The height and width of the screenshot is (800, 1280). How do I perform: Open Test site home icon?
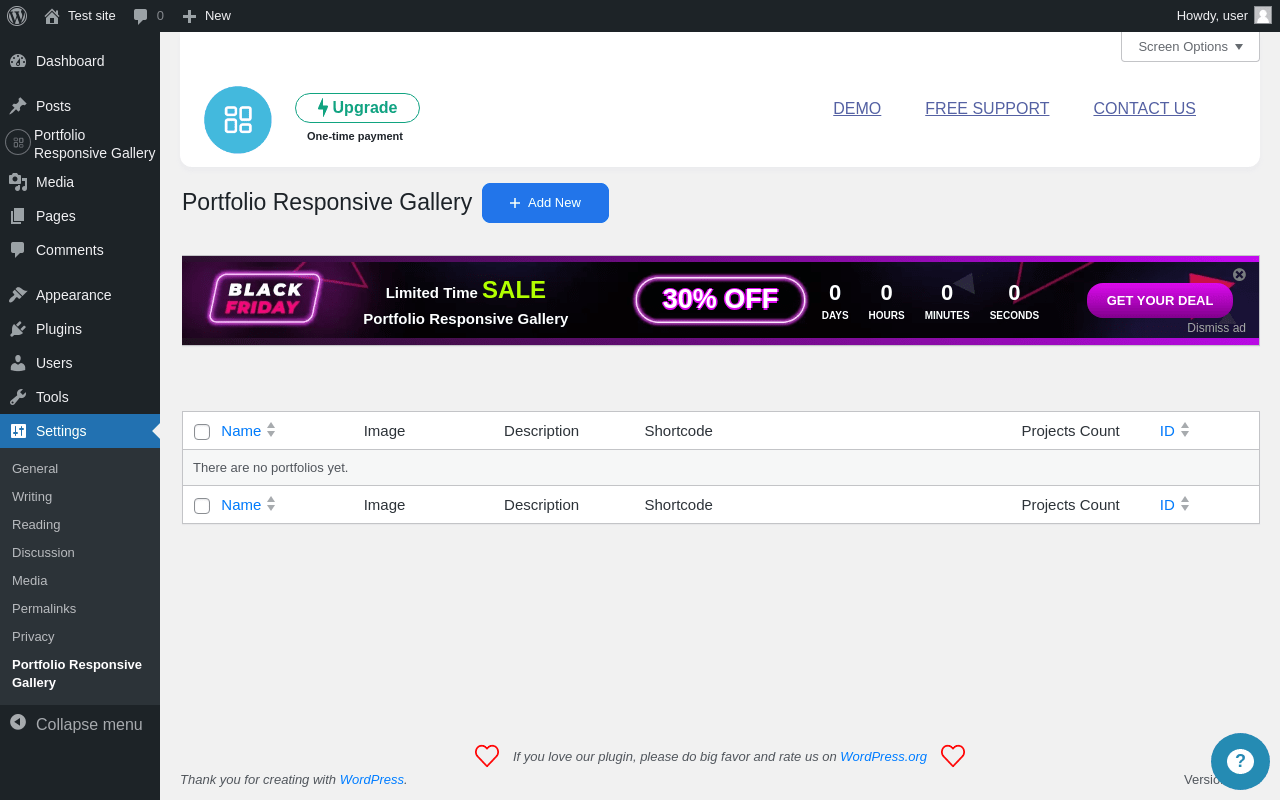tap(52, 16)
